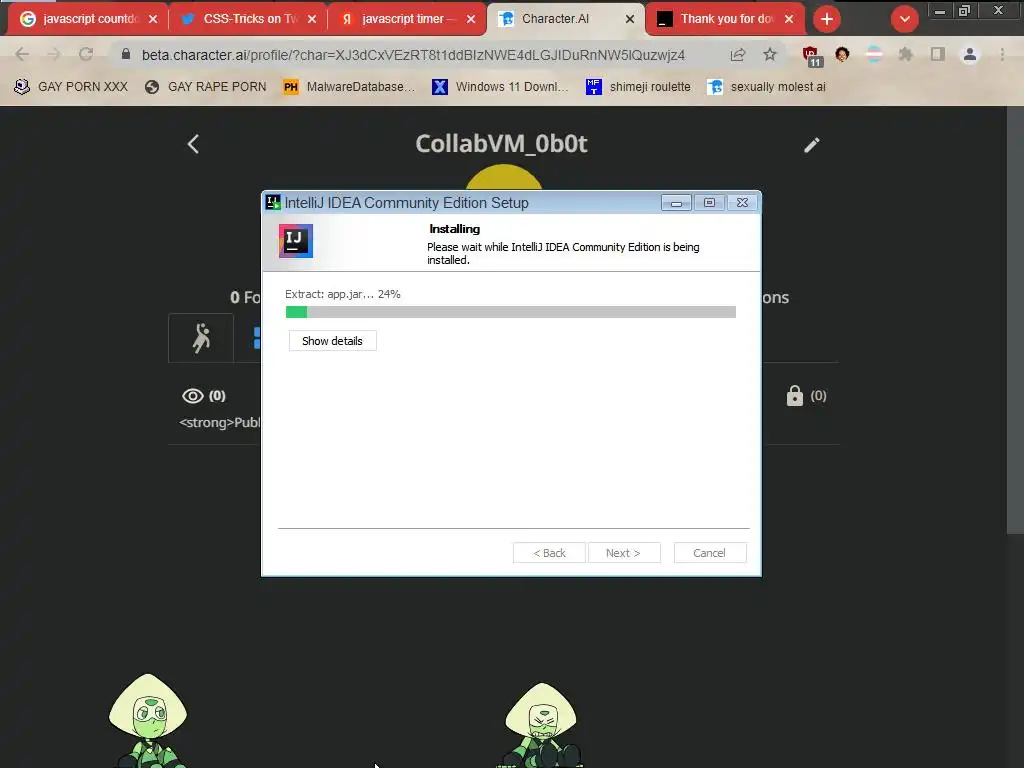
Task: Click the browser forward arrow
Action: [x=54, y=54]
